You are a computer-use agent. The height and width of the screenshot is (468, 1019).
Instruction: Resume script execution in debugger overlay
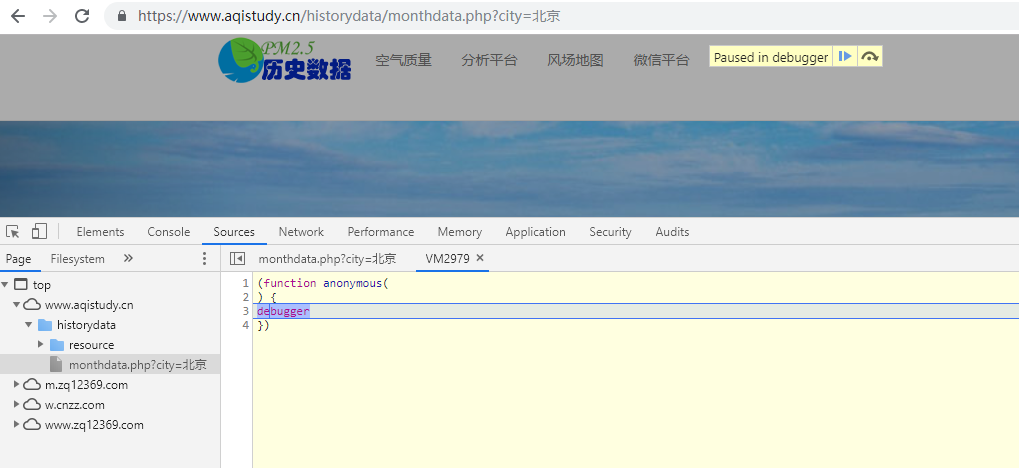tap(845, 57)
